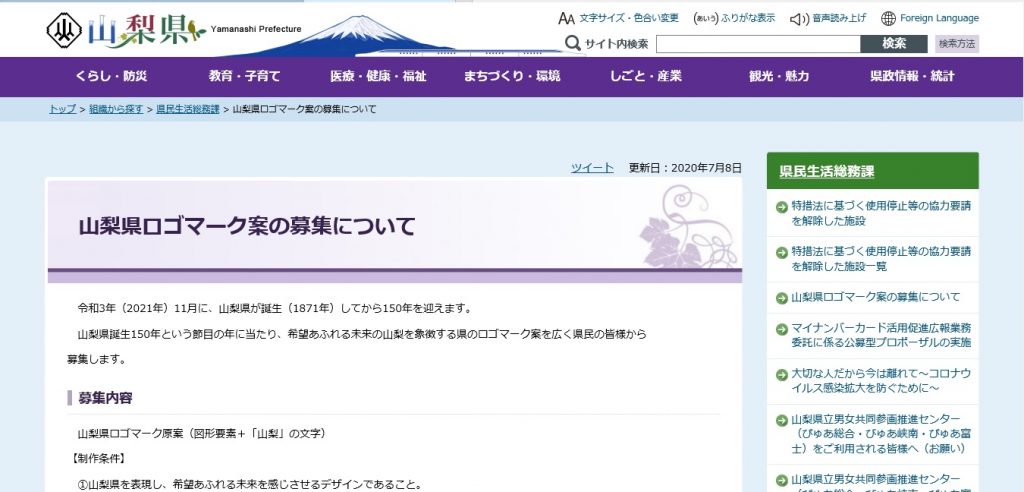This screenshot has width=1024, height=492.
Task: Click green arrow icon beside 山梨県ロゴマーク案の募集について
Action: pos(781,298)
